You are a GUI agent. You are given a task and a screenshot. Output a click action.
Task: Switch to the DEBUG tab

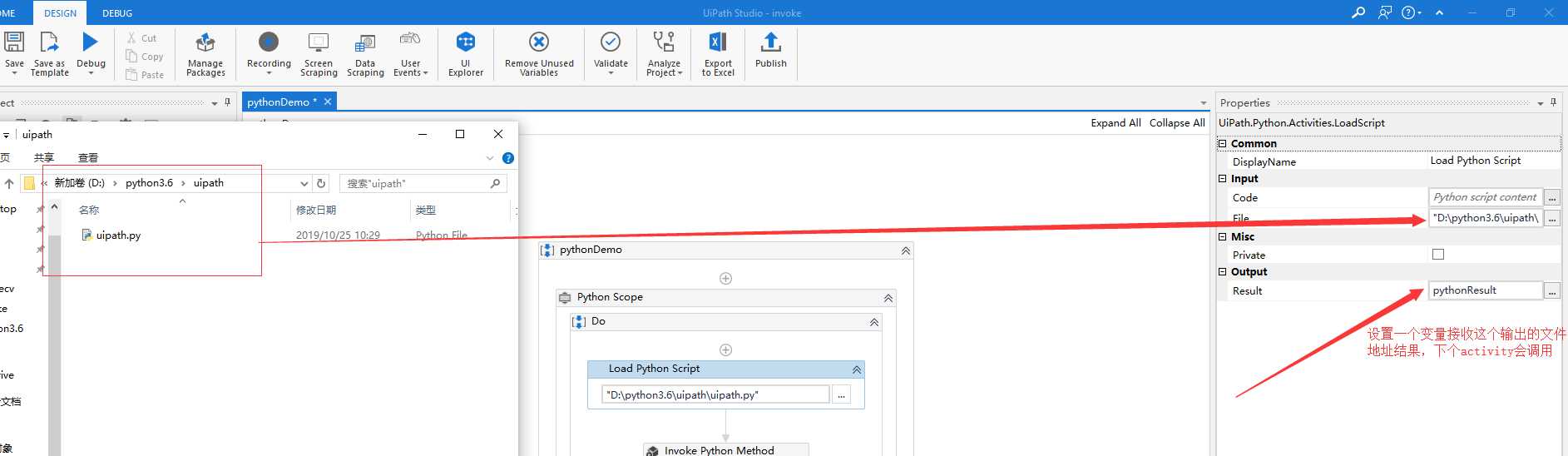click(117, 13)
